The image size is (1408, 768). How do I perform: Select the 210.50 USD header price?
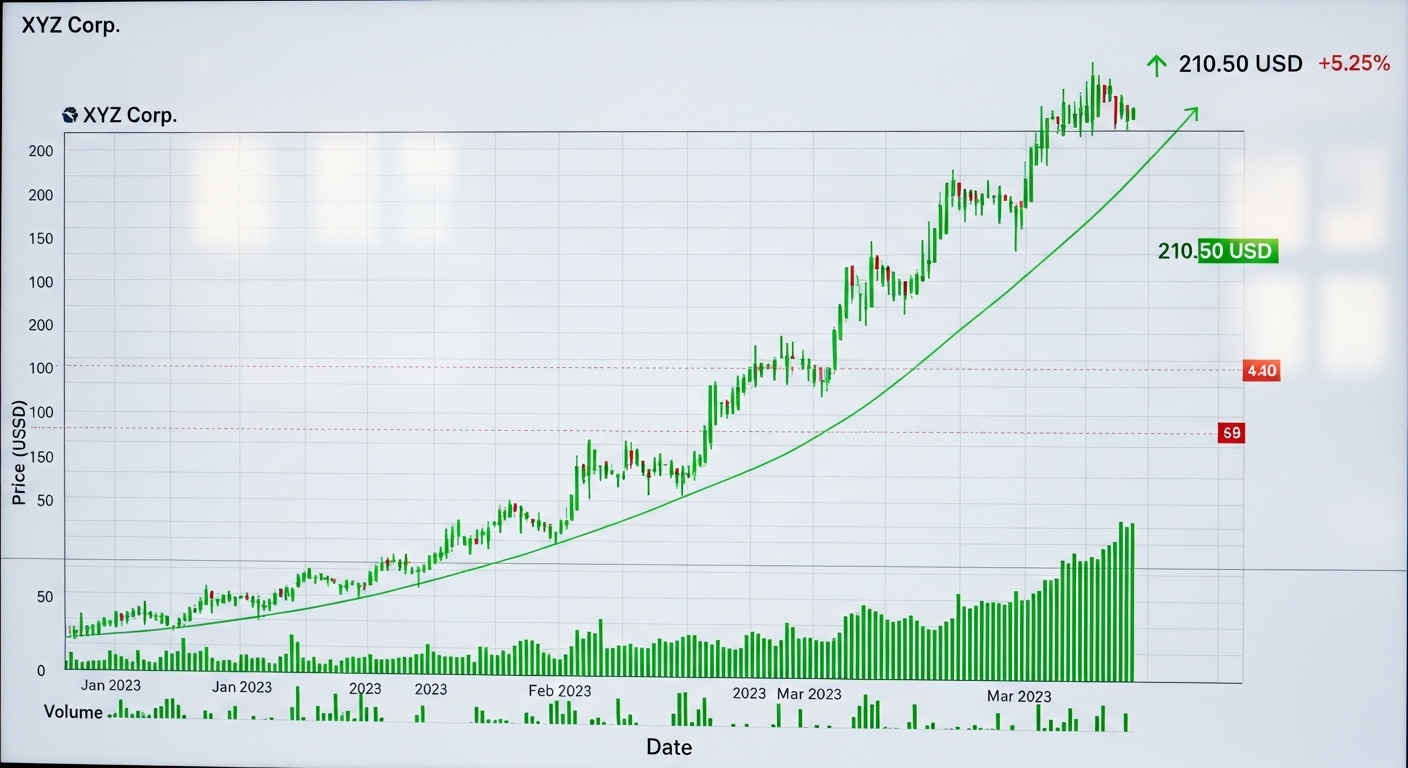(1240, 64)
